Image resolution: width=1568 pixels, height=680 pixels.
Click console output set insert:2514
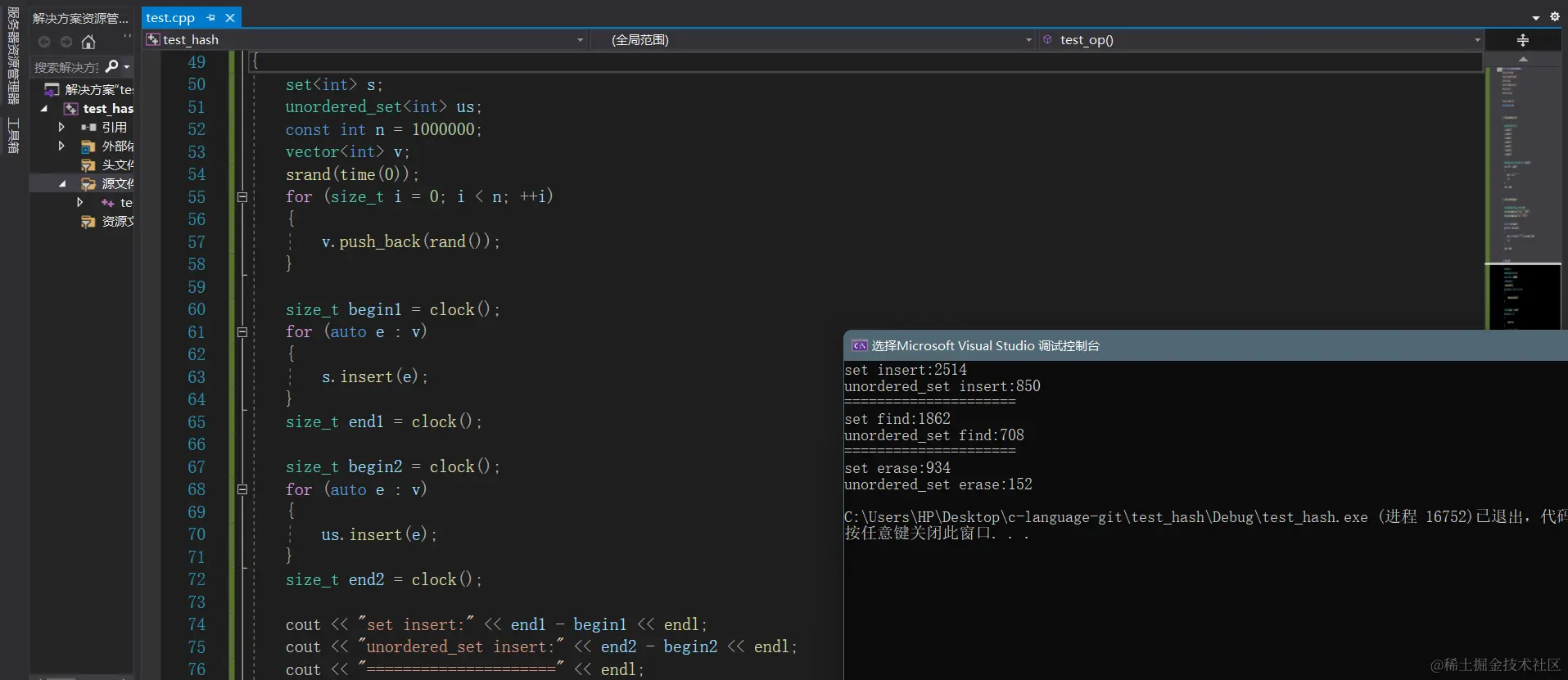pyautogui.click(x=906, y=370)
